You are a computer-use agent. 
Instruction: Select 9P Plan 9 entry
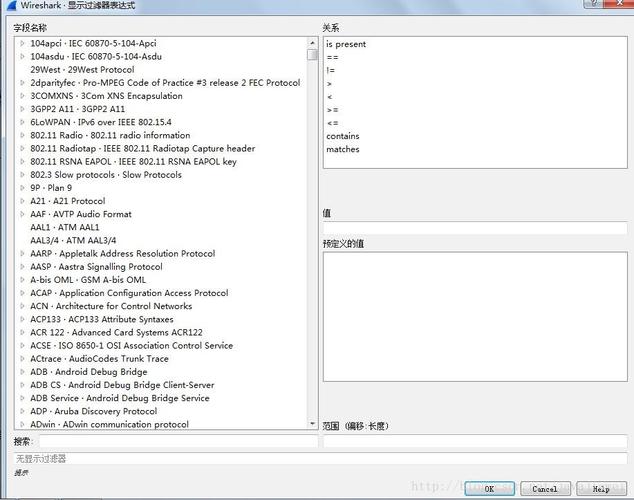[x=51, y=188]
